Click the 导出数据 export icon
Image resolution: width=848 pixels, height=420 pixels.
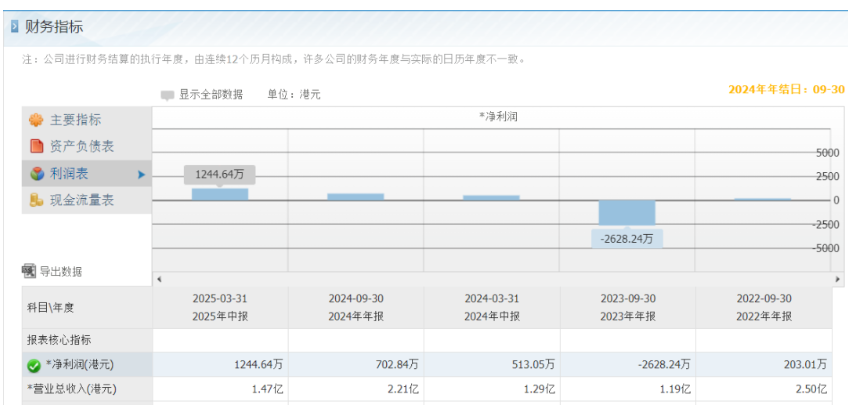[29, 271]
